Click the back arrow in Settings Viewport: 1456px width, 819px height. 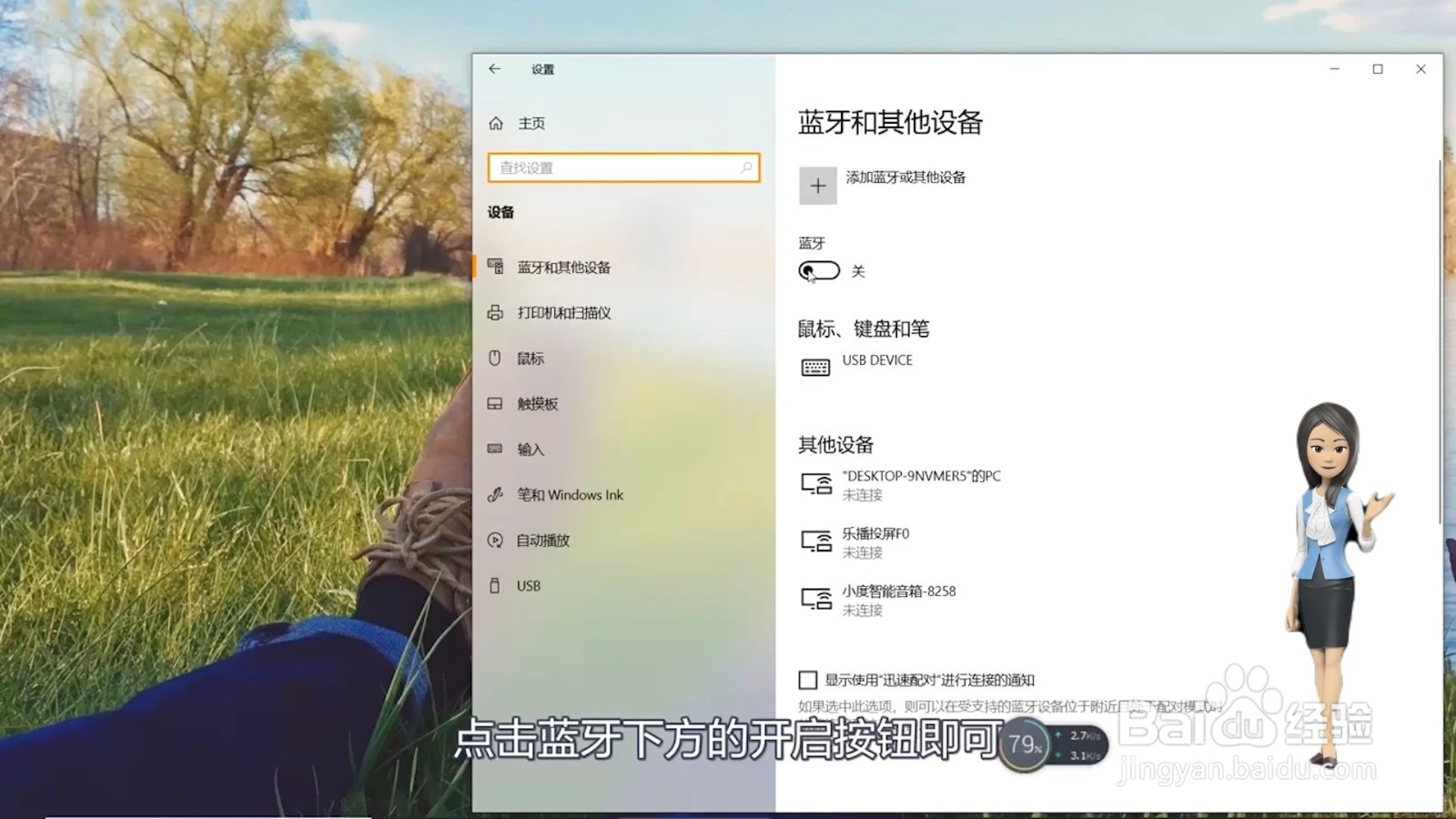pyautogui.click(x=494, y=69)
